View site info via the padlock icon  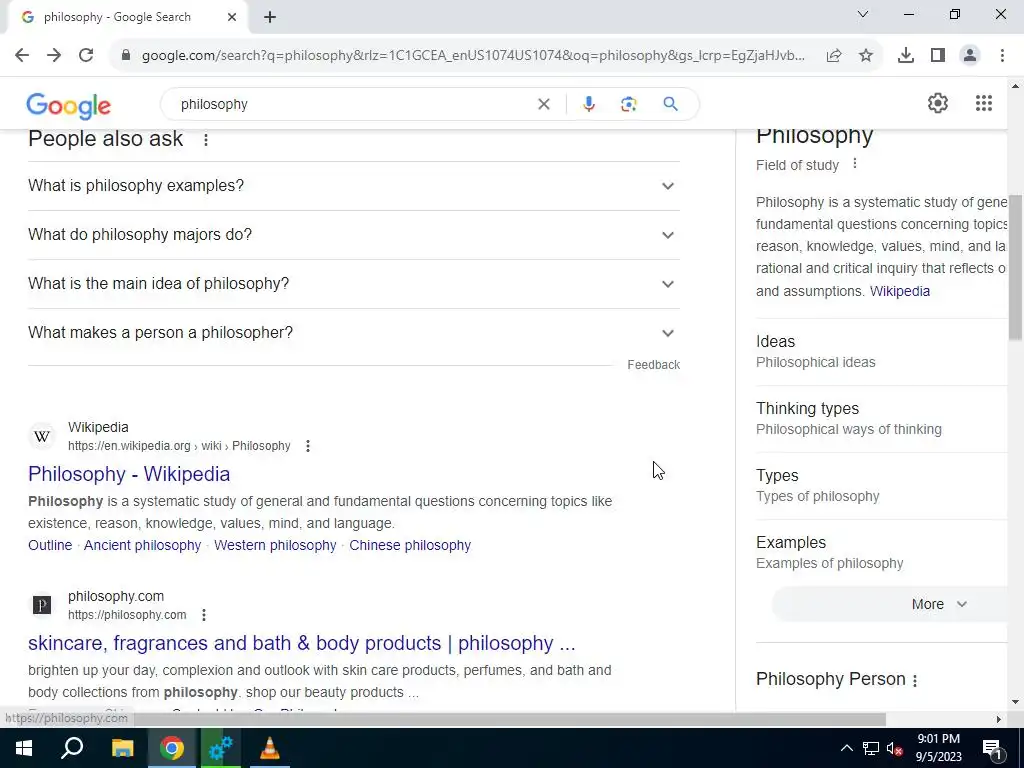pos(126,56)
